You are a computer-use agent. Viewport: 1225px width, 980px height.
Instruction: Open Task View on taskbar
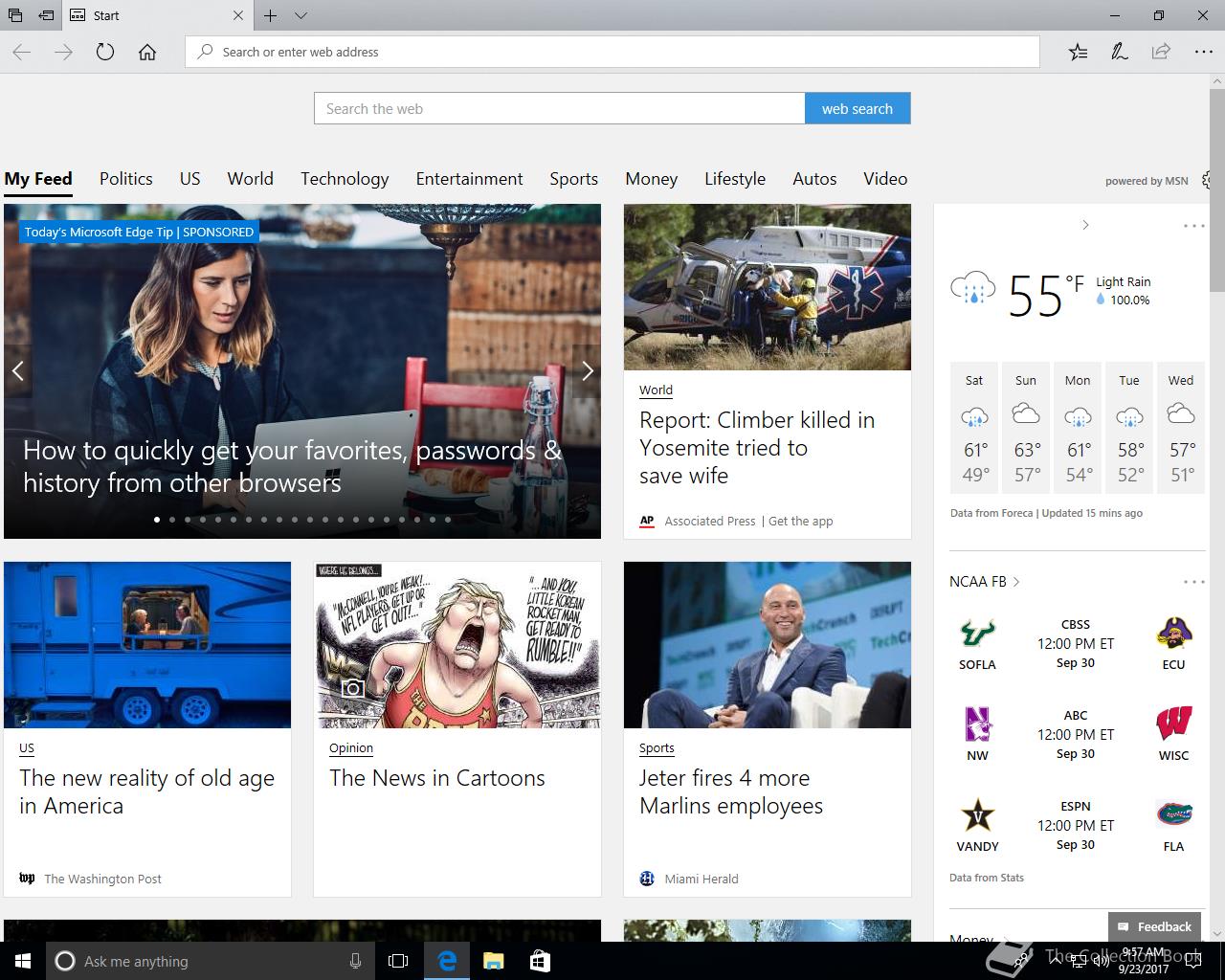398,961
